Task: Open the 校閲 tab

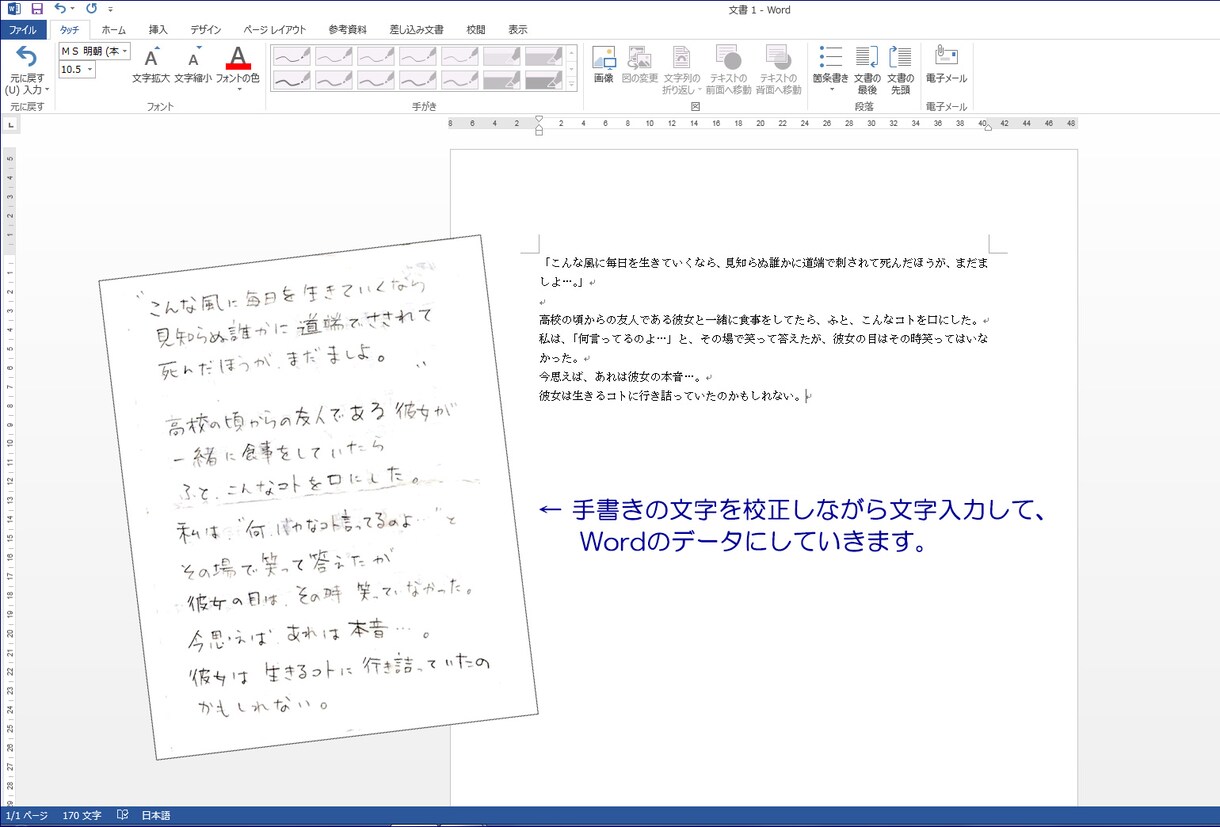Action: [476, 30]
